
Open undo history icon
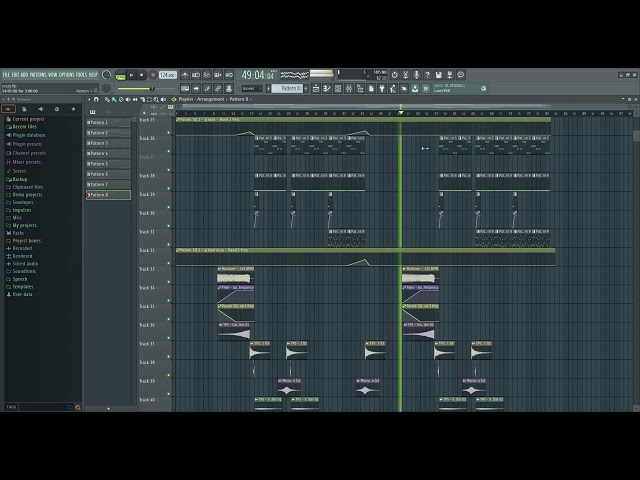click(394, 75)
